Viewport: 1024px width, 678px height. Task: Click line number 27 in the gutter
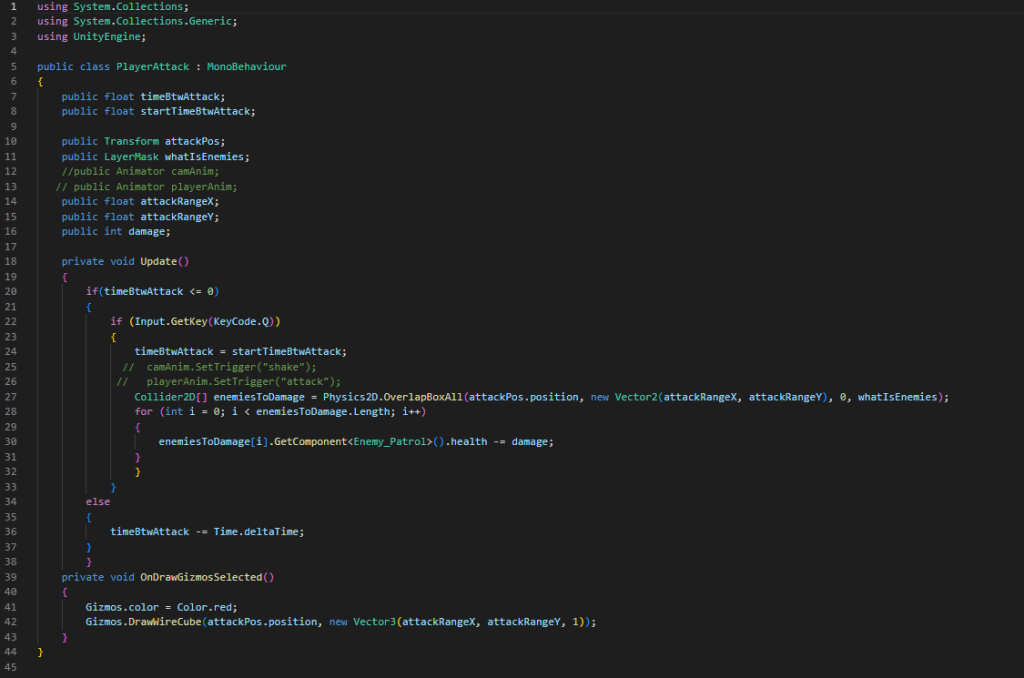pos(14,396)
